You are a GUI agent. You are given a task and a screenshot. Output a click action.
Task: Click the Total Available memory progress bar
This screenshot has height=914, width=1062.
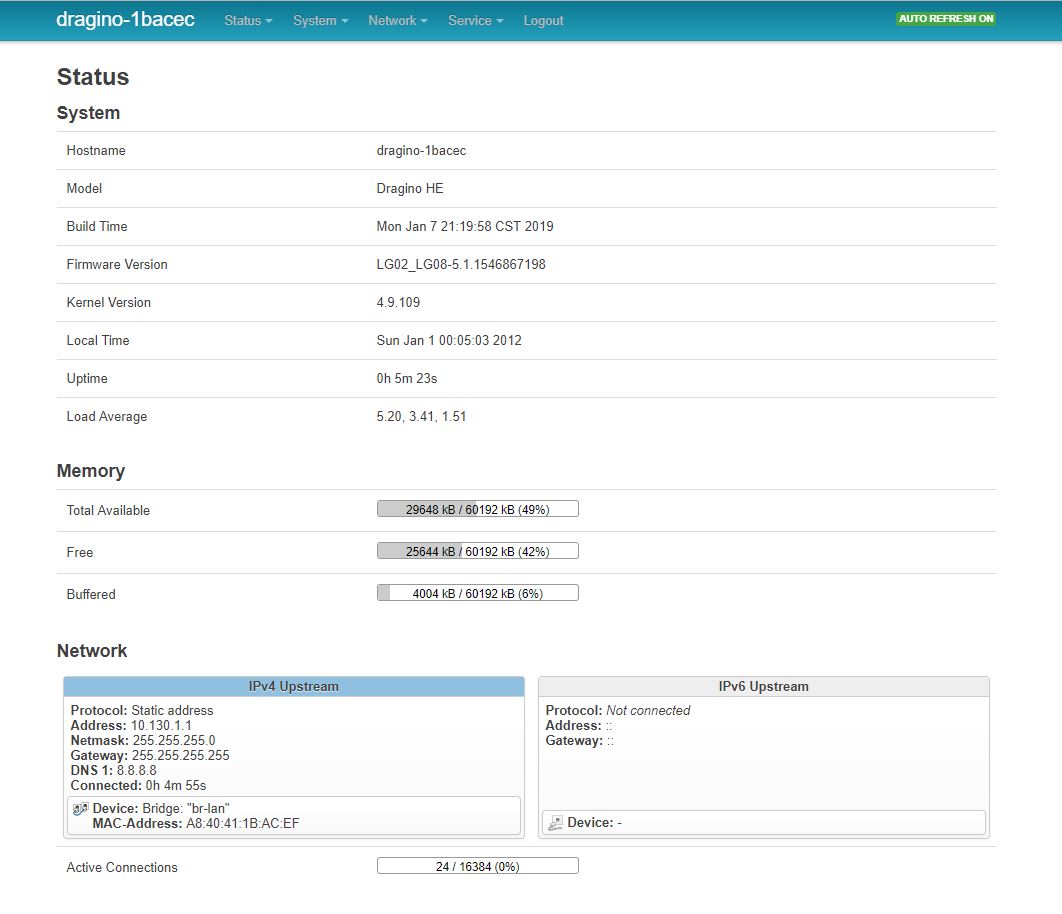[x=477, y=508]
